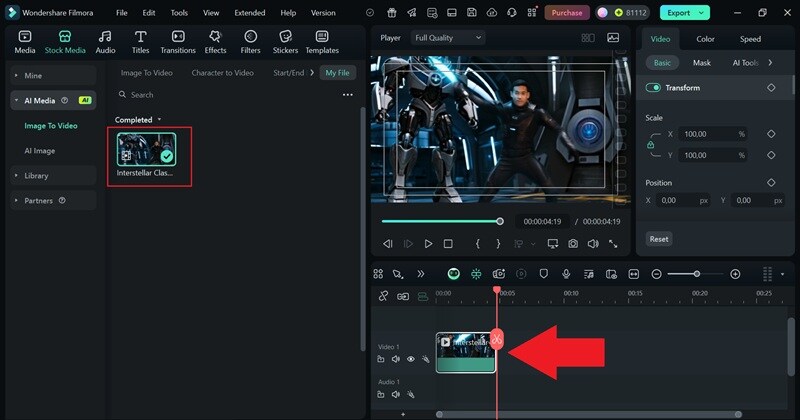Click the fullscreen expand icon in player
Screen dimensions: 800x420
click(613, 244)
